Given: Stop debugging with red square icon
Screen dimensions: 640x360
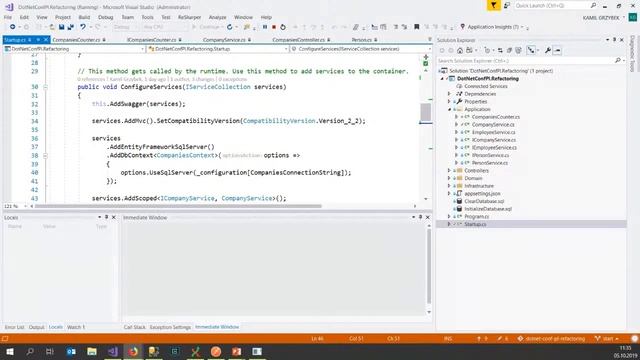Looking at the screenshot, I should point(274,27).
